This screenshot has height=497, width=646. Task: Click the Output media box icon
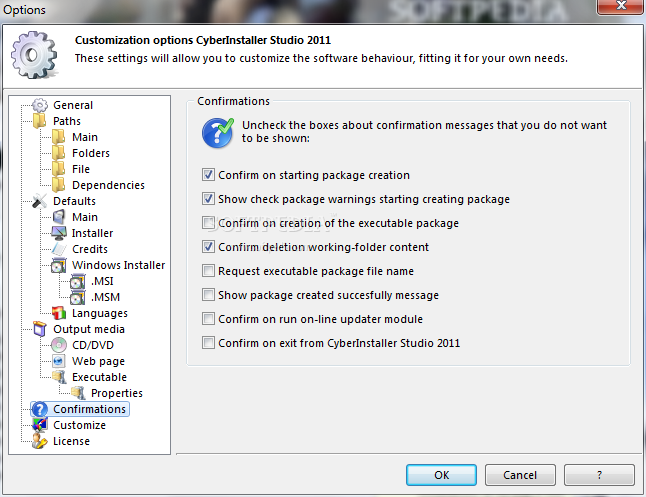[40, 329]
